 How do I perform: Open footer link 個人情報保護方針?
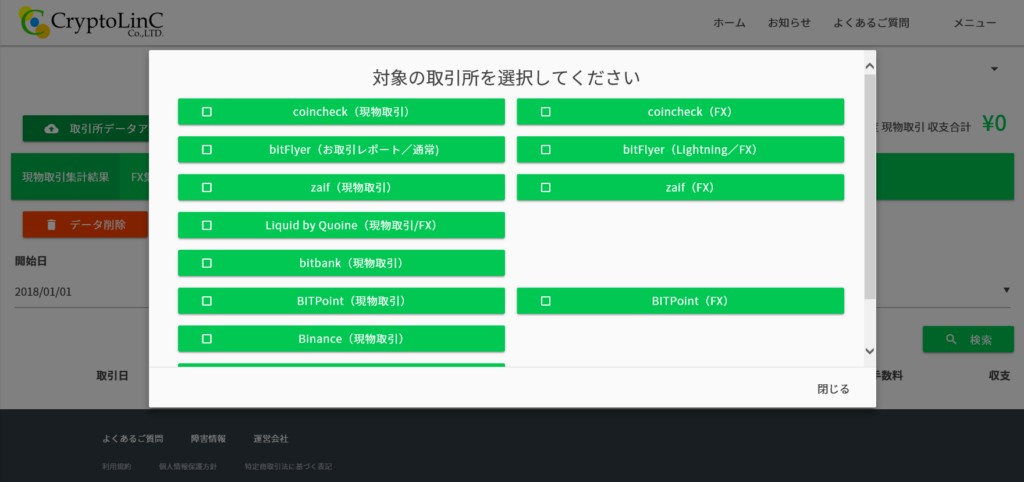(187, 467)
